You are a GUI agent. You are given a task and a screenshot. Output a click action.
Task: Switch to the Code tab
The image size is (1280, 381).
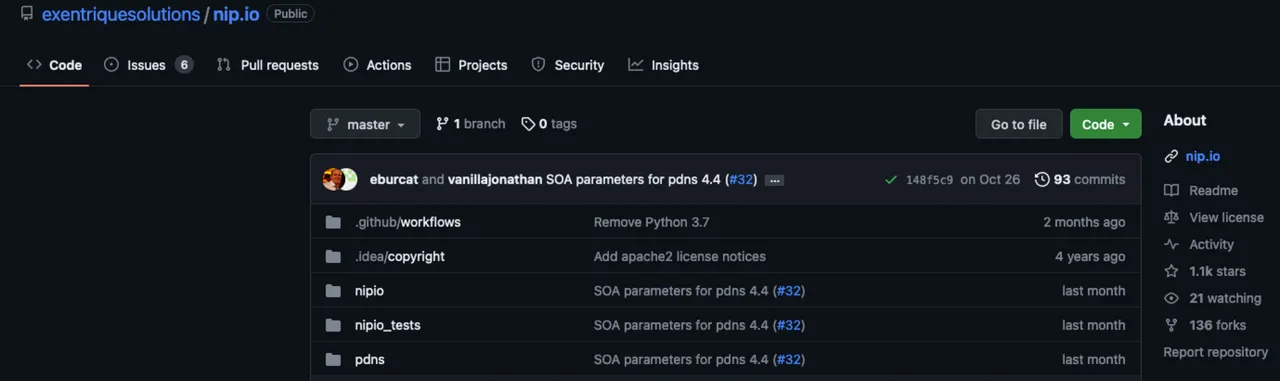tap(54, 65)
